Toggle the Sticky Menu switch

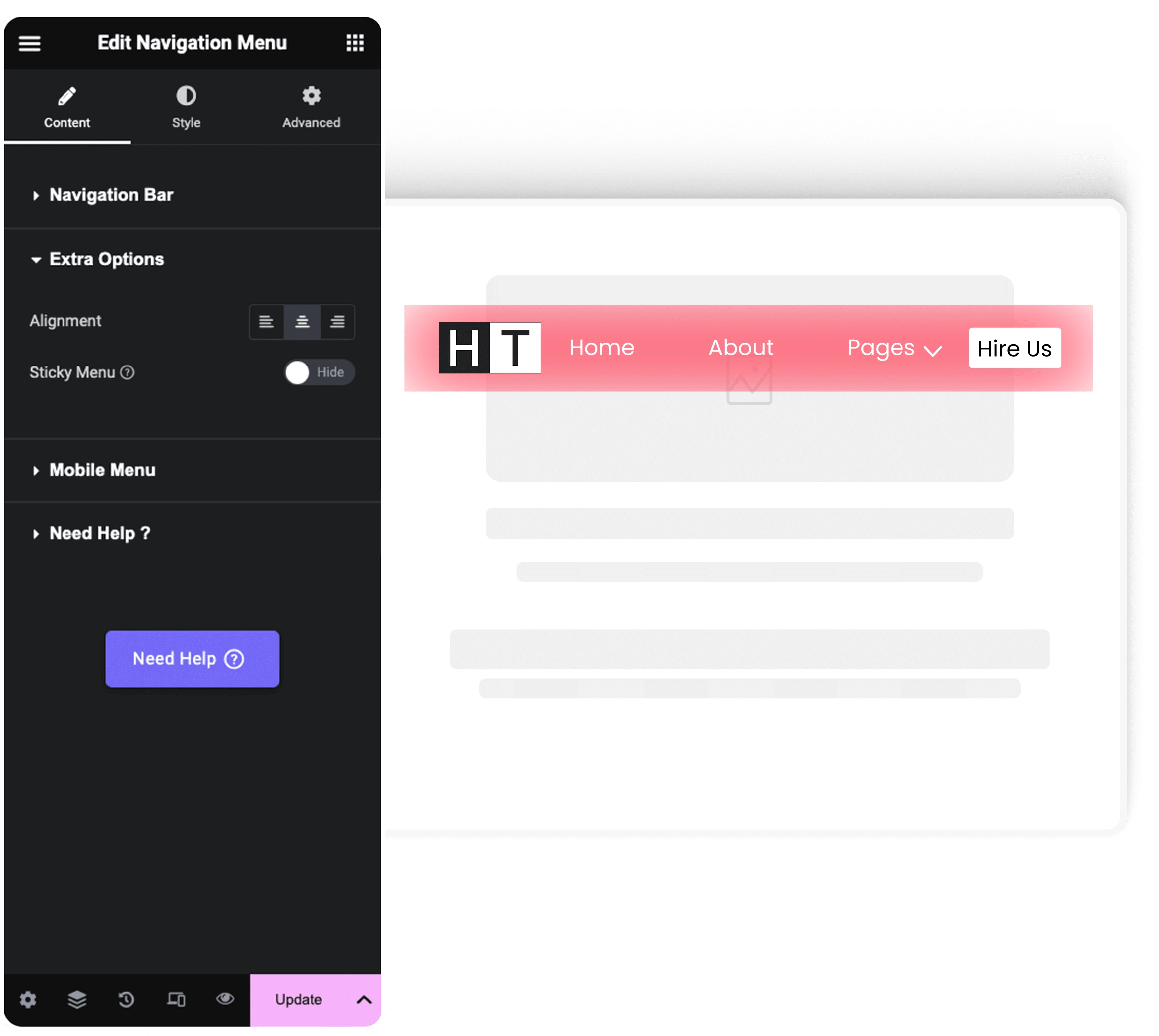click(319, 373)
